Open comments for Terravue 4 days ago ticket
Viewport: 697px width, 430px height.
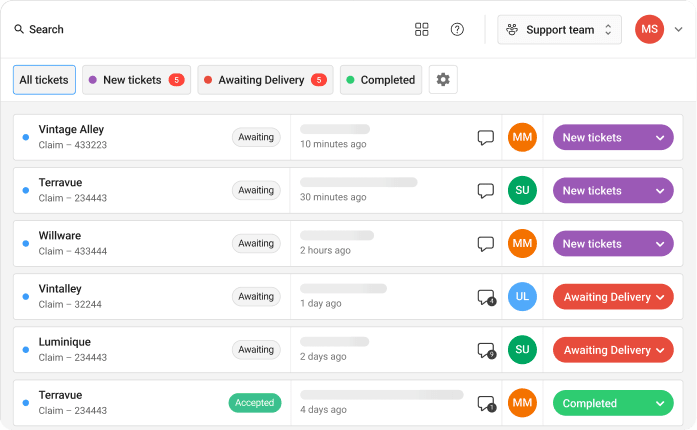(486, 403)
